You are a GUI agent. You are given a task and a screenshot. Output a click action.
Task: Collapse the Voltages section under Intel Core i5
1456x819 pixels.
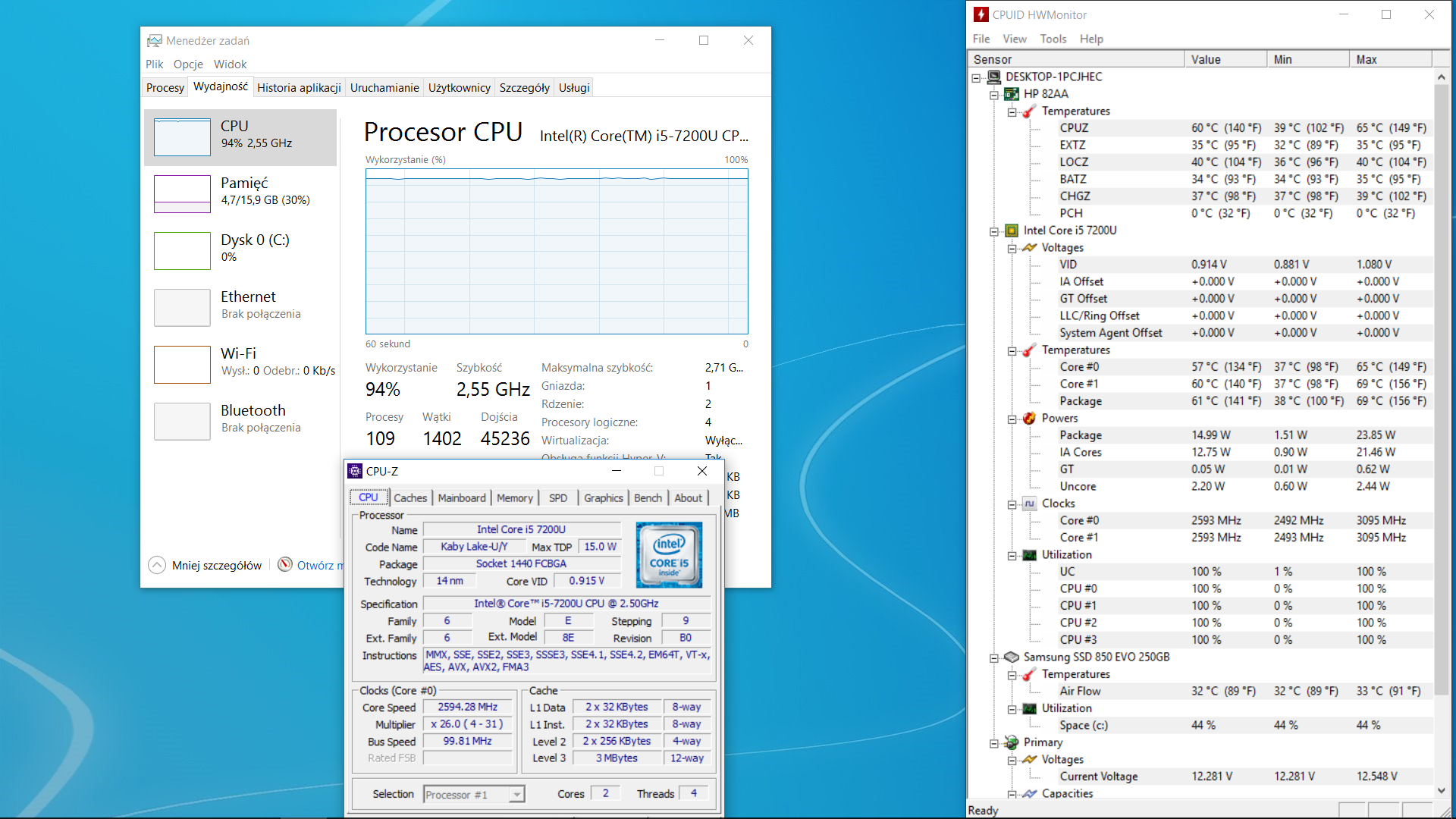pos(1012,249)
